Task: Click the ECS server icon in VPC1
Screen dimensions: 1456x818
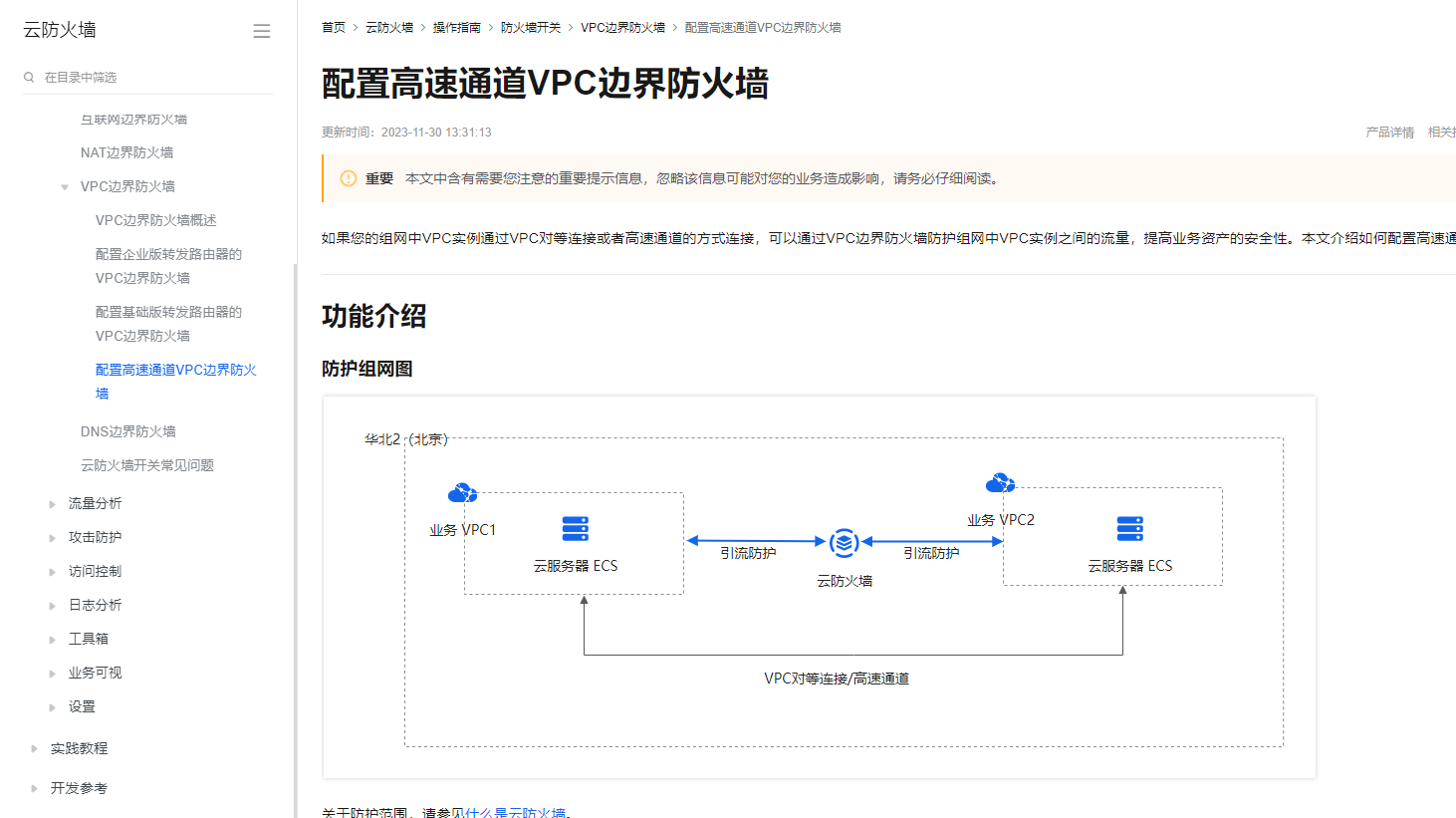Action: [x=576, y=528]
